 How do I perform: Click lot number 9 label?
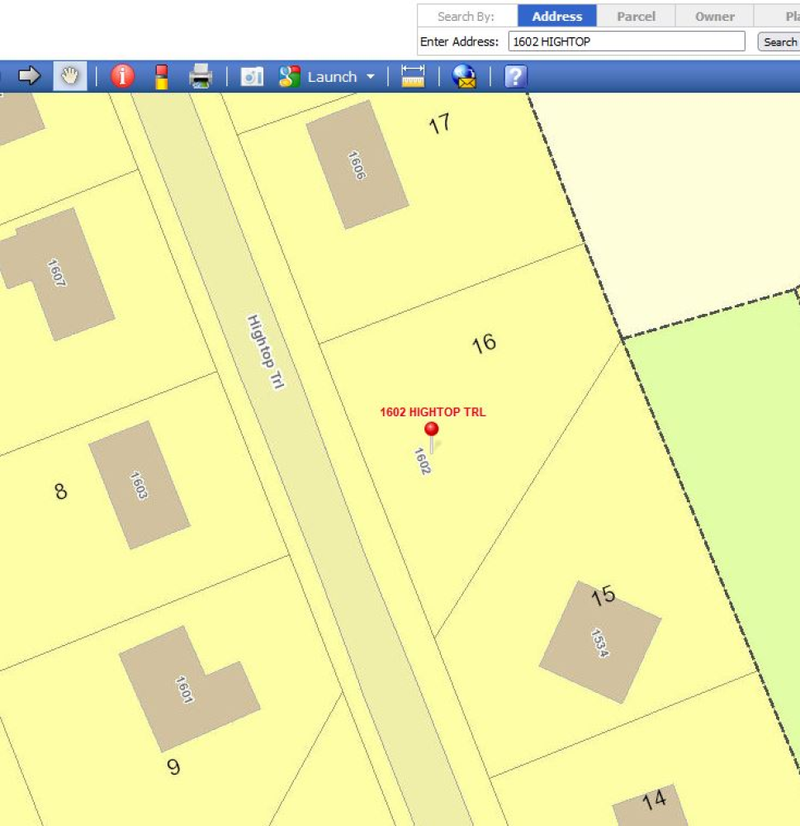(x=173, y=766)
